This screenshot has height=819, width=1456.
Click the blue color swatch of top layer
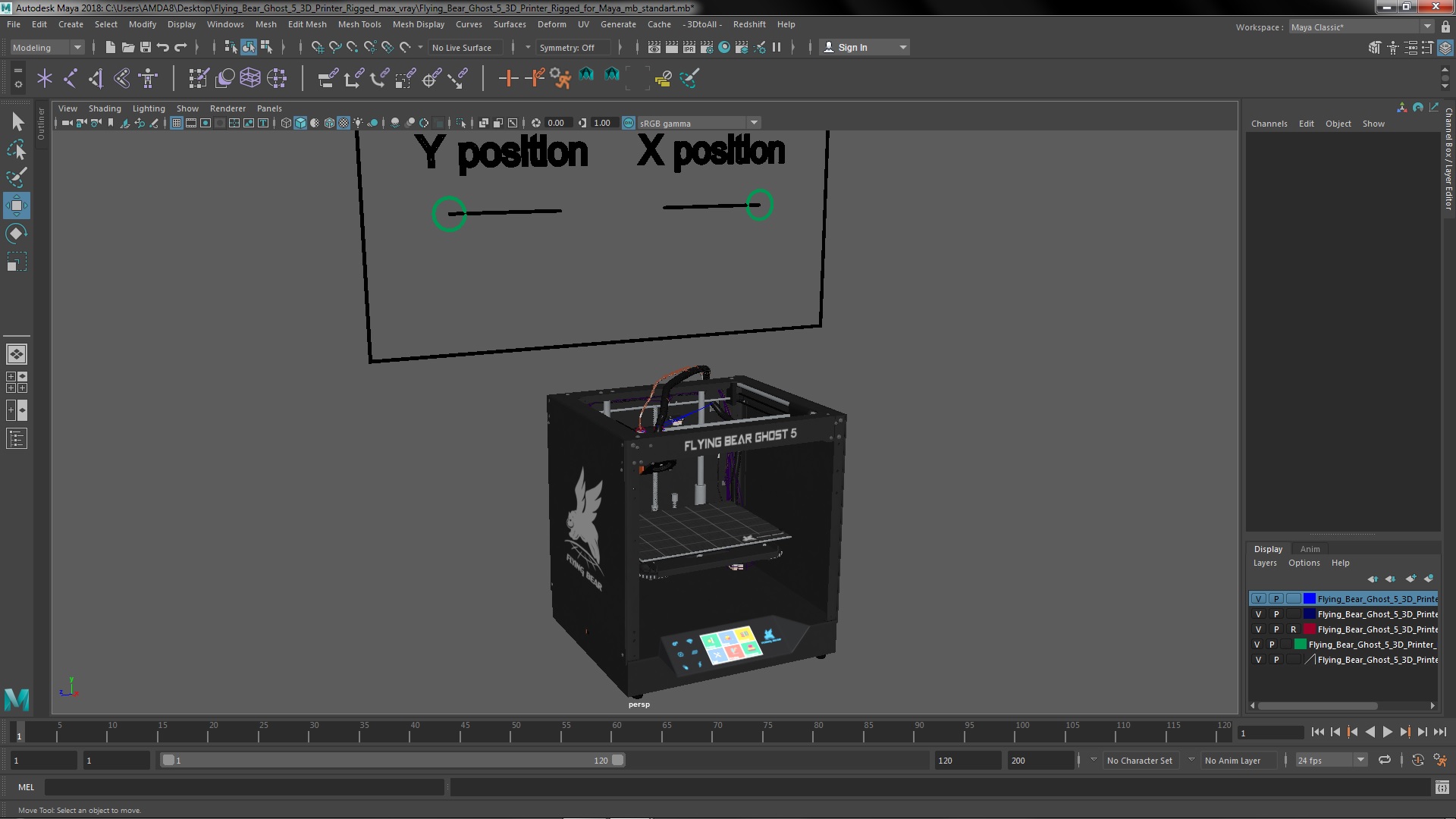(x=1310, y=599)
